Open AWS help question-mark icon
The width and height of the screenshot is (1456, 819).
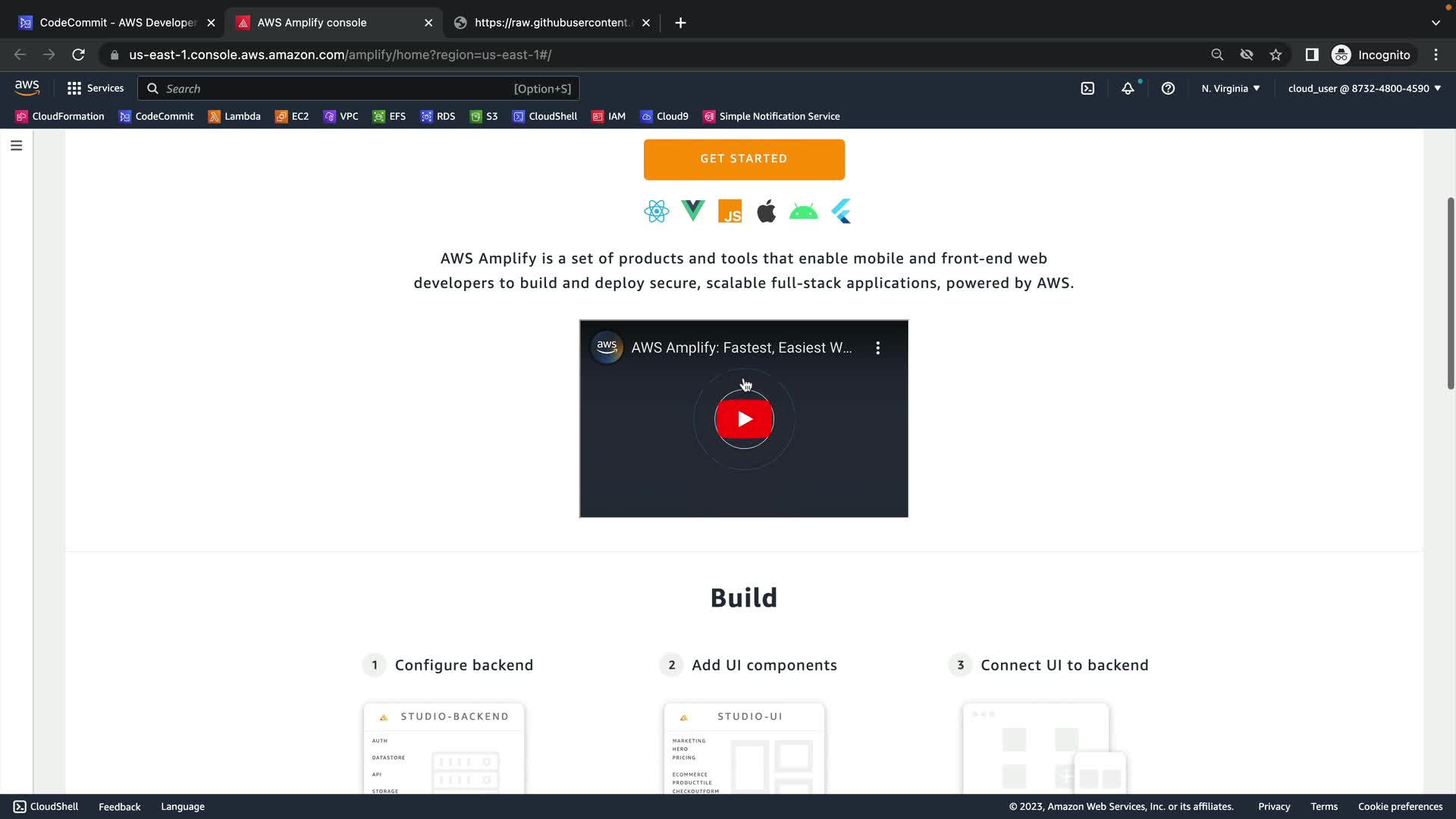pos(1168,89)
